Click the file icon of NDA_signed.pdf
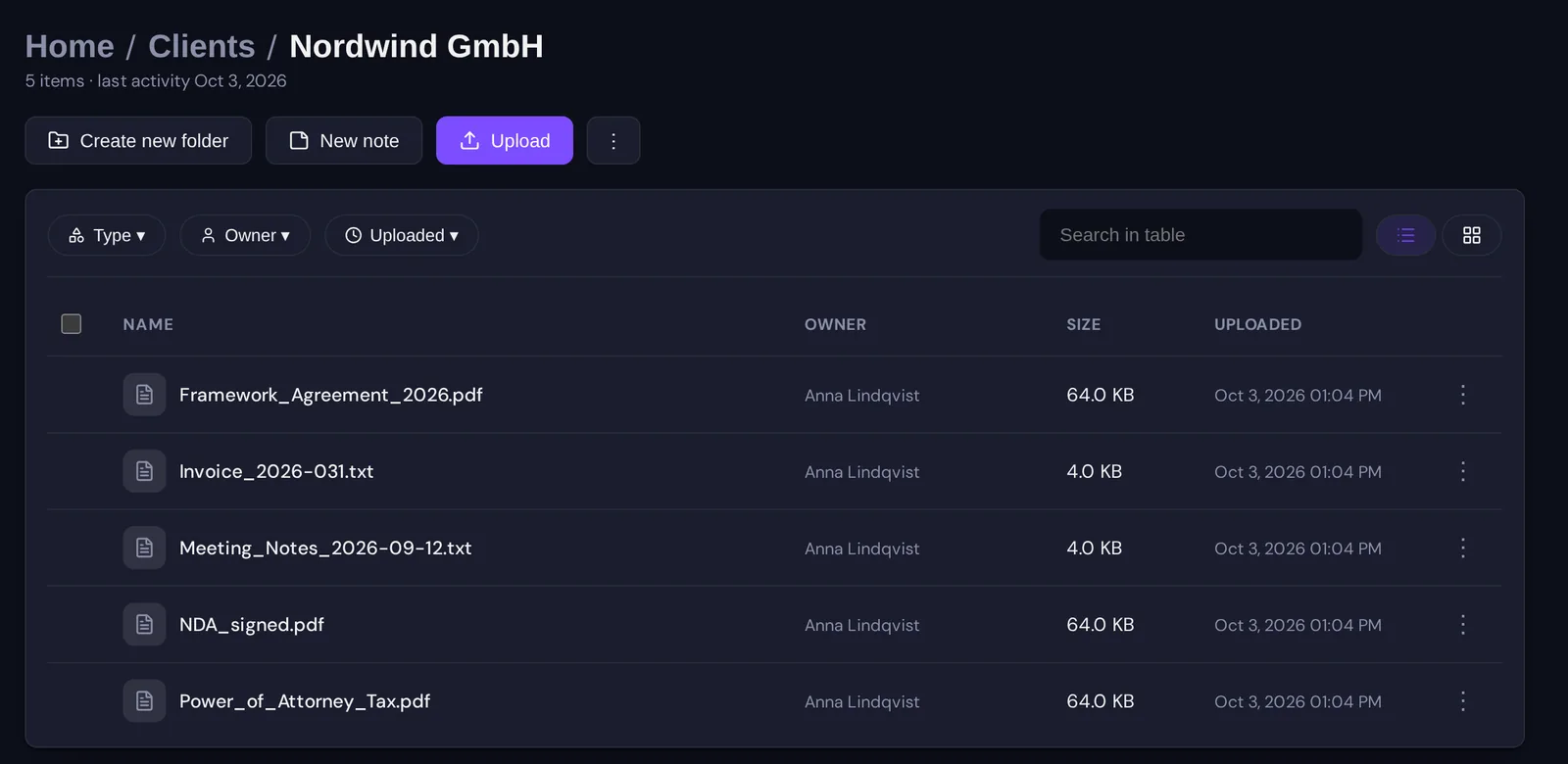Image resolution: width=1568 pixels, height=764 pixels. (144, 625)
